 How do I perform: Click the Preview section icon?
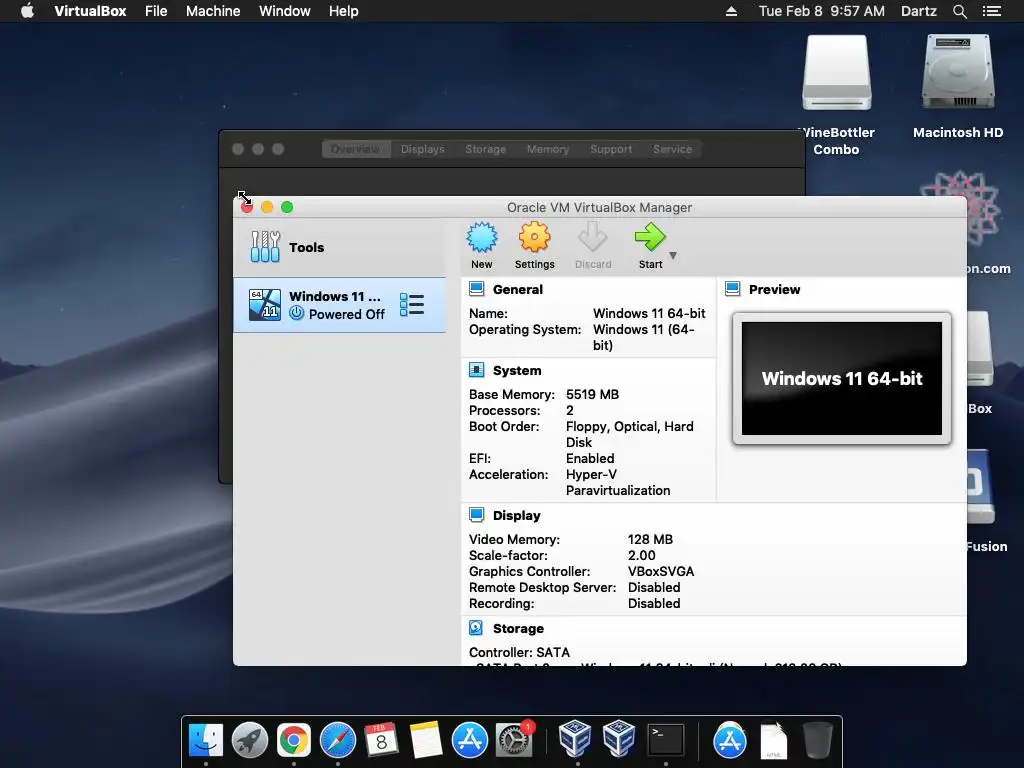tap(733, 289)
